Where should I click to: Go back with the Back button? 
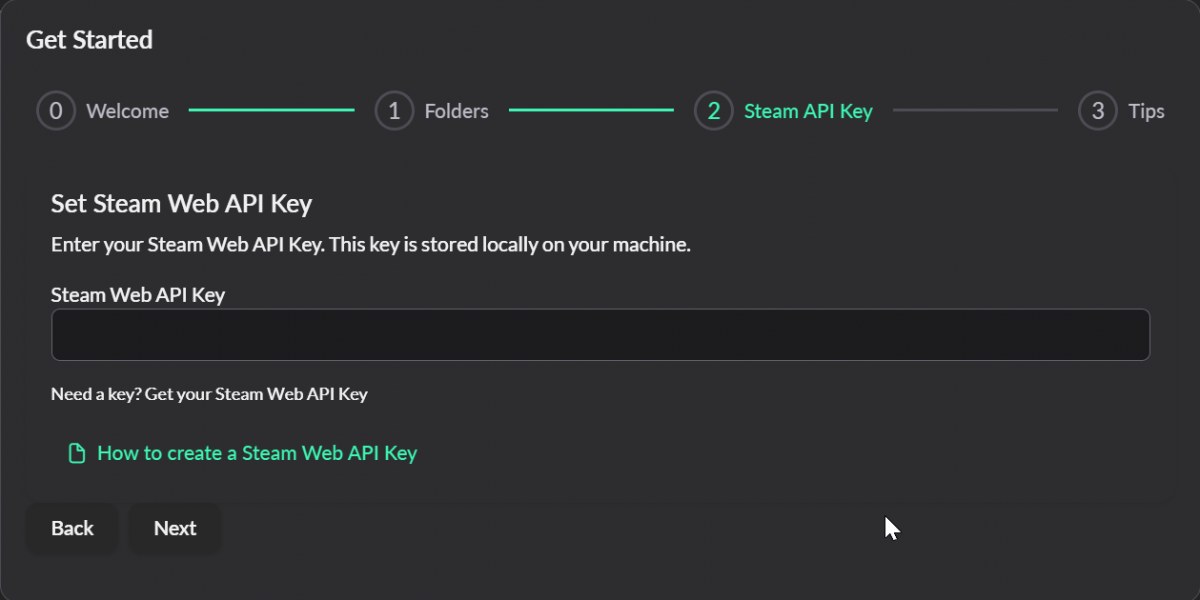(72, 528)
